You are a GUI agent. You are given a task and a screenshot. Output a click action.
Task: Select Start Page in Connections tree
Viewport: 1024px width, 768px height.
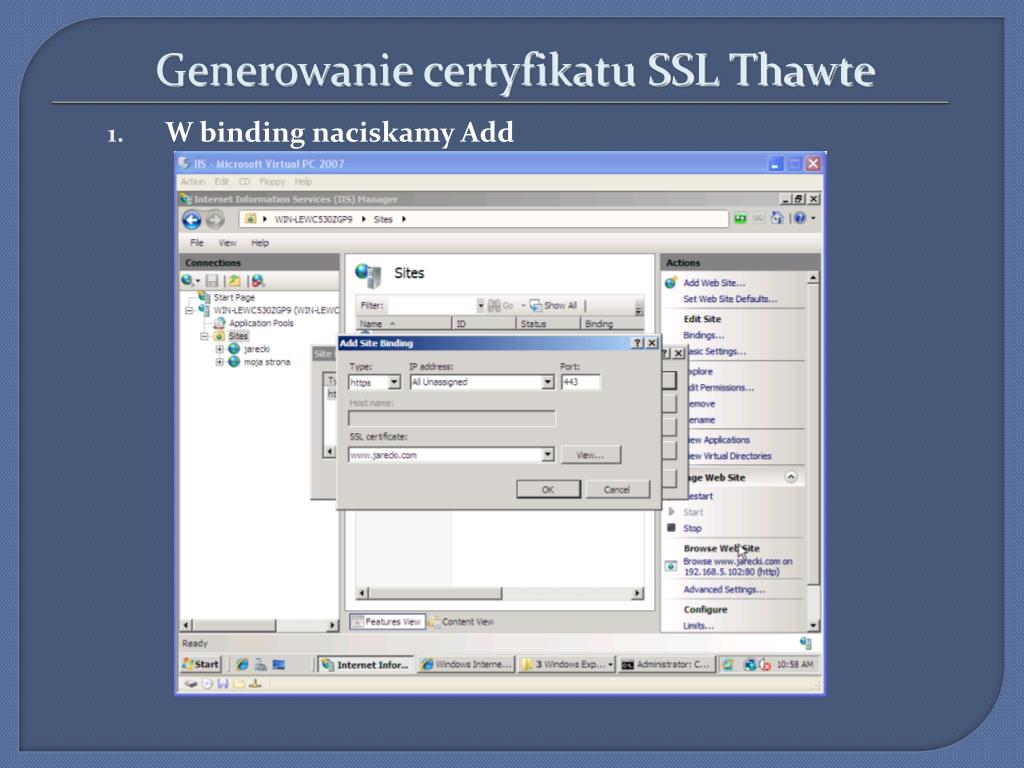pos(234,297)
